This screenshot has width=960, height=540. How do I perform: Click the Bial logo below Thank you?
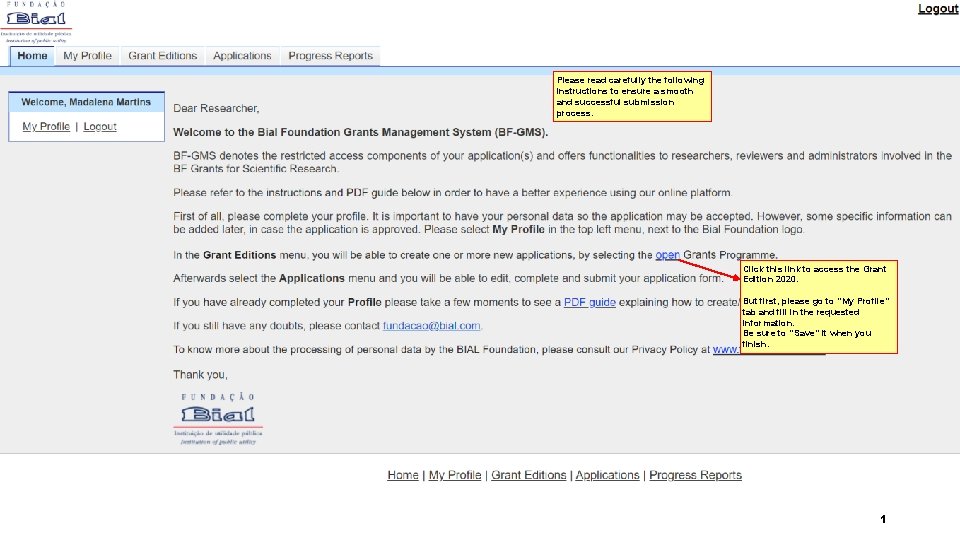click(x=218, y=418)
